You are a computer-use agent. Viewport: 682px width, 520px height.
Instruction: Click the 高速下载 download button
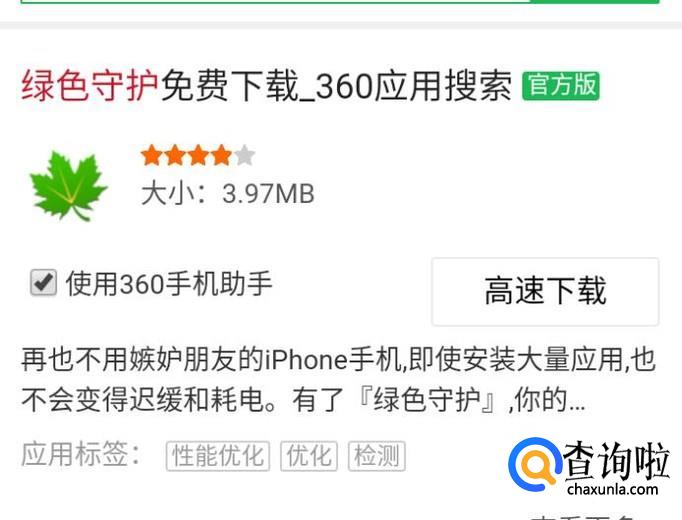(545, 291)
